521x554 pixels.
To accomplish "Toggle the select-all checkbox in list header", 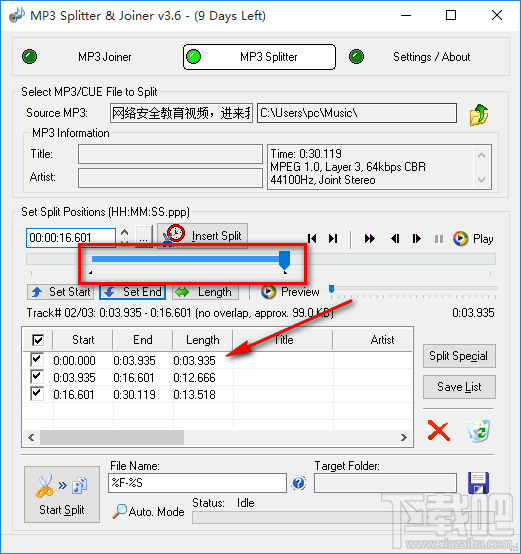I will 38,340.
